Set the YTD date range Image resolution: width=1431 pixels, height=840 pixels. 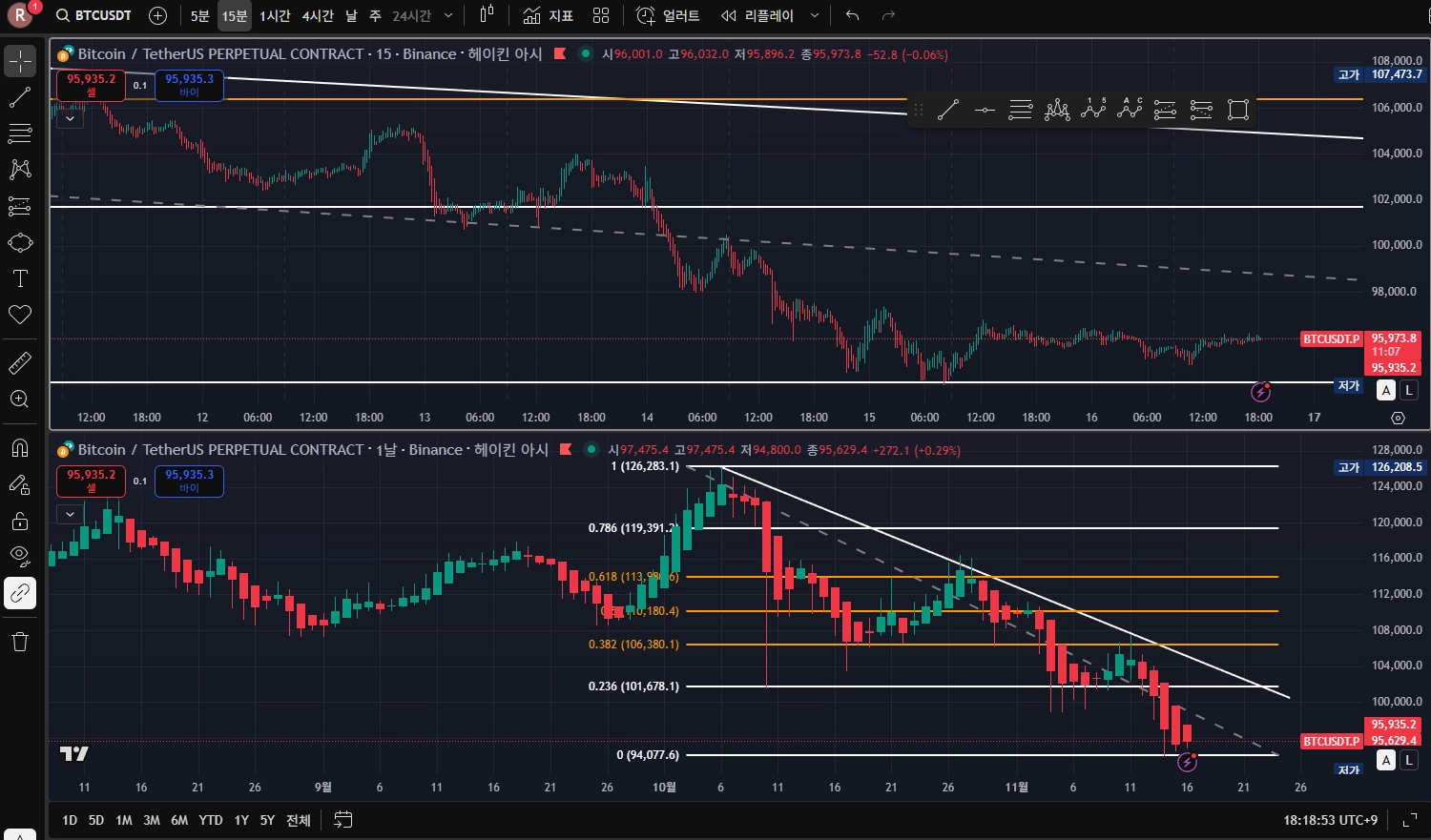click(x=211, y=820)
